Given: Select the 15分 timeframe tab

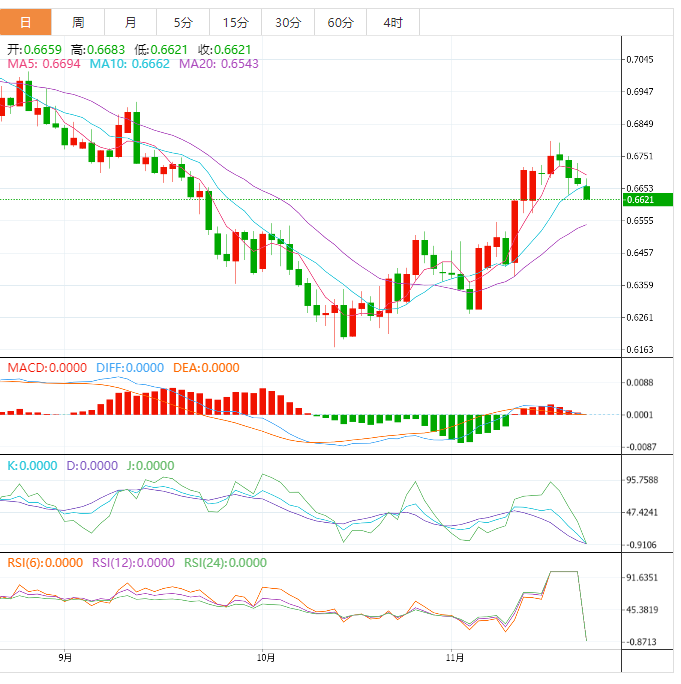Looking at the screenshot, I should pos(235,22).
